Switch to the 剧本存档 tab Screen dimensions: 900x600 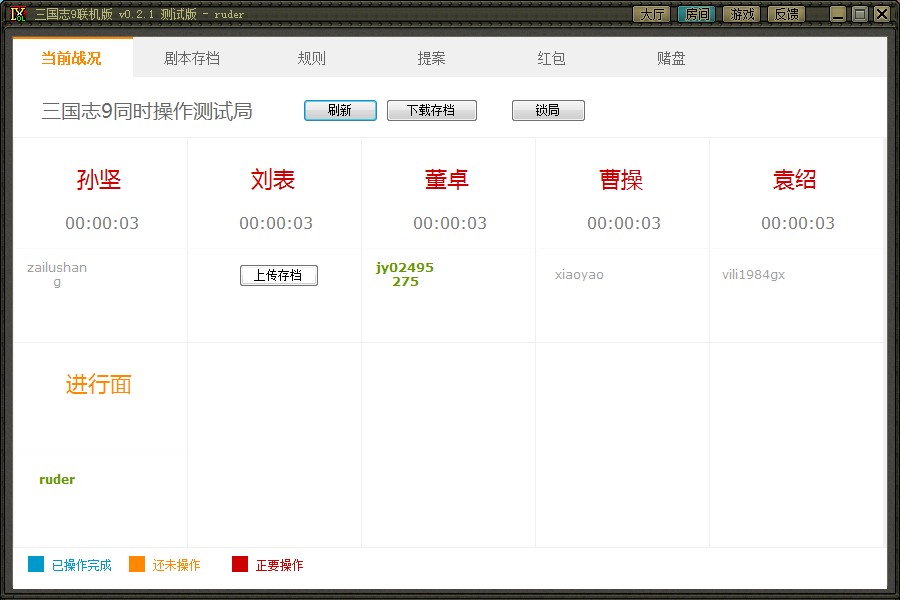point(192,58)
